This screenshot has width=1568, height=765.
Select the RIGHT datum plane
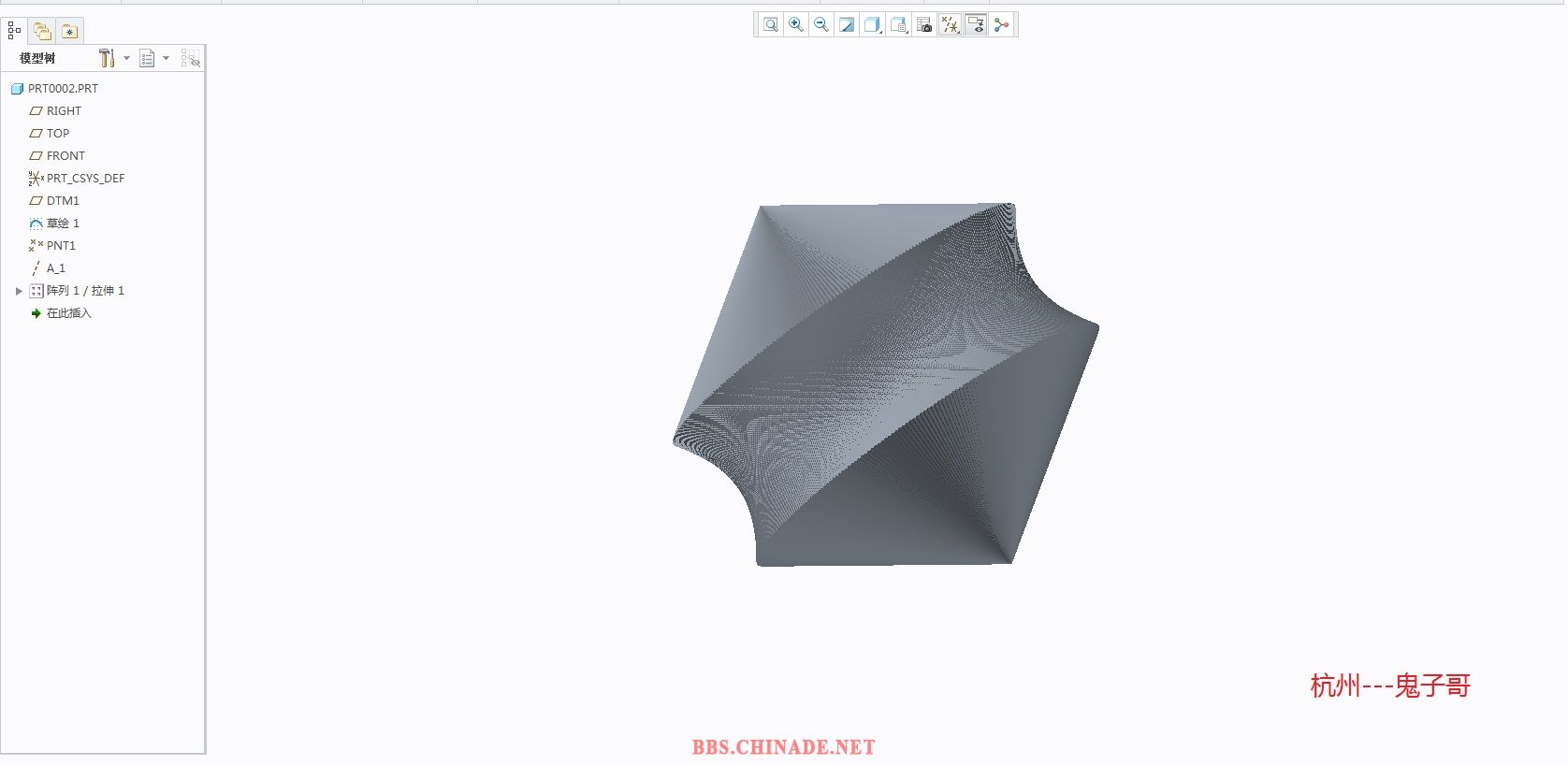(64, 111)
